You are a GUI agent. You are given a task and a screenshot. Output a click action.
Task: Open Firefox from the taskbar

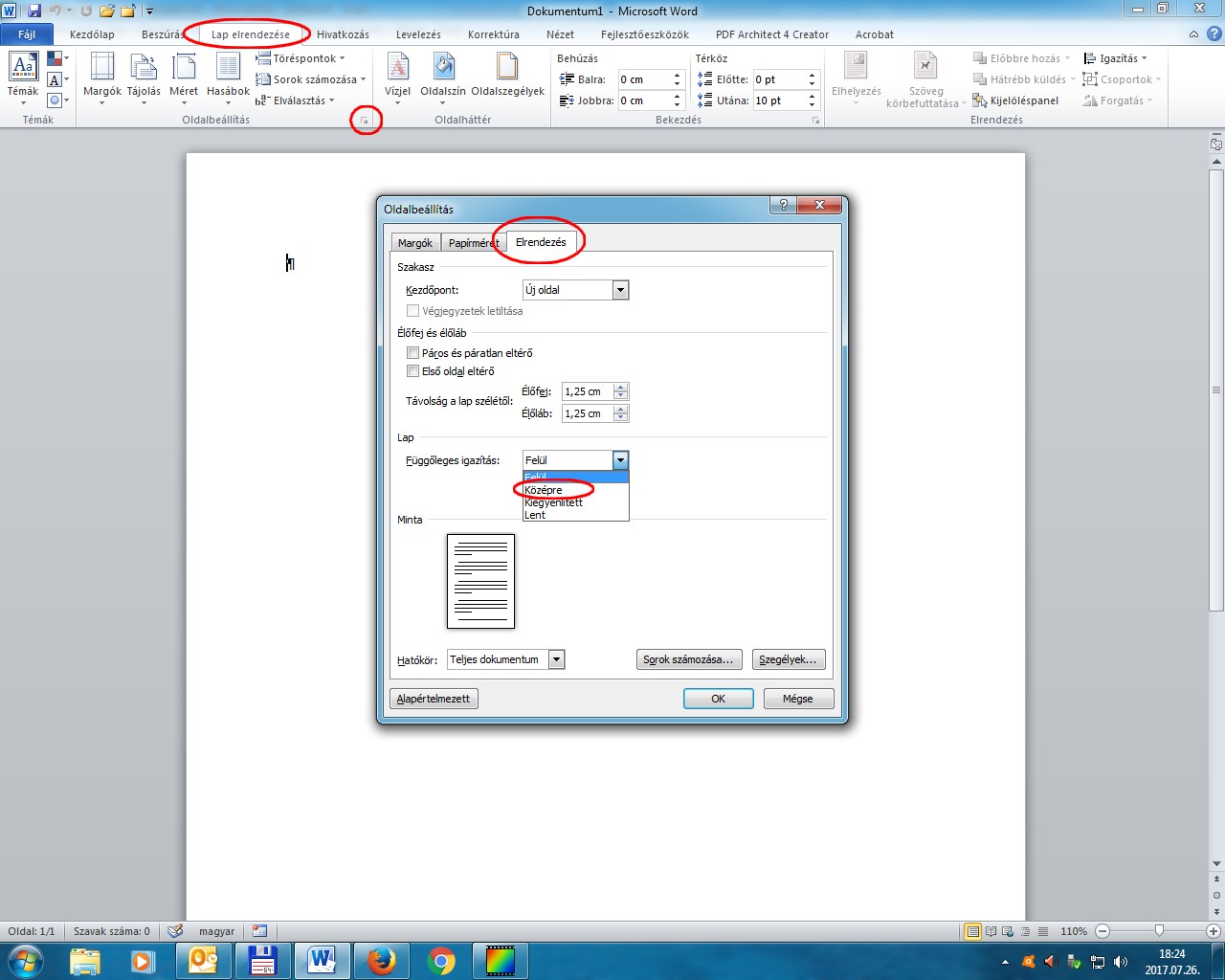tap(382, 961)
